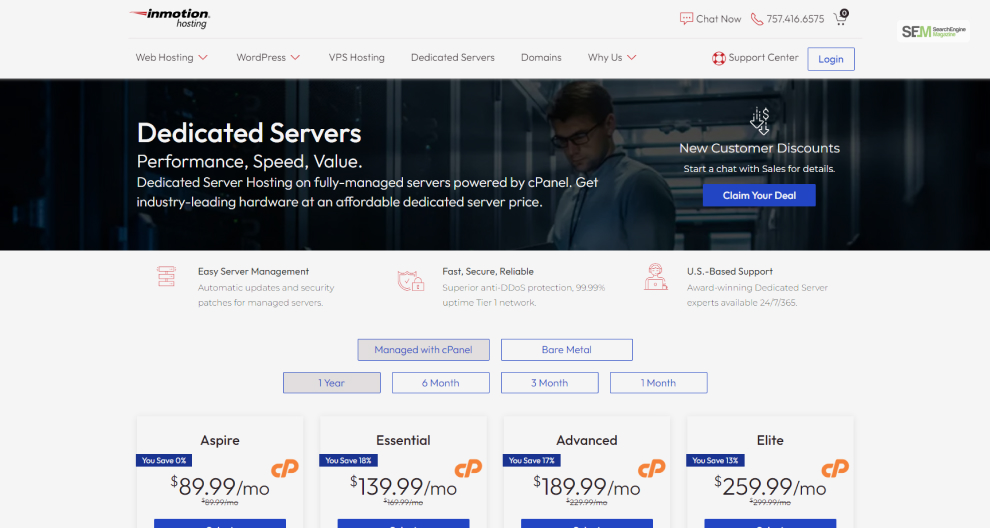The height and width of the screenshot is (528, 990).
Task: Select the 6 Month billing term
Action: click(441, 383)
